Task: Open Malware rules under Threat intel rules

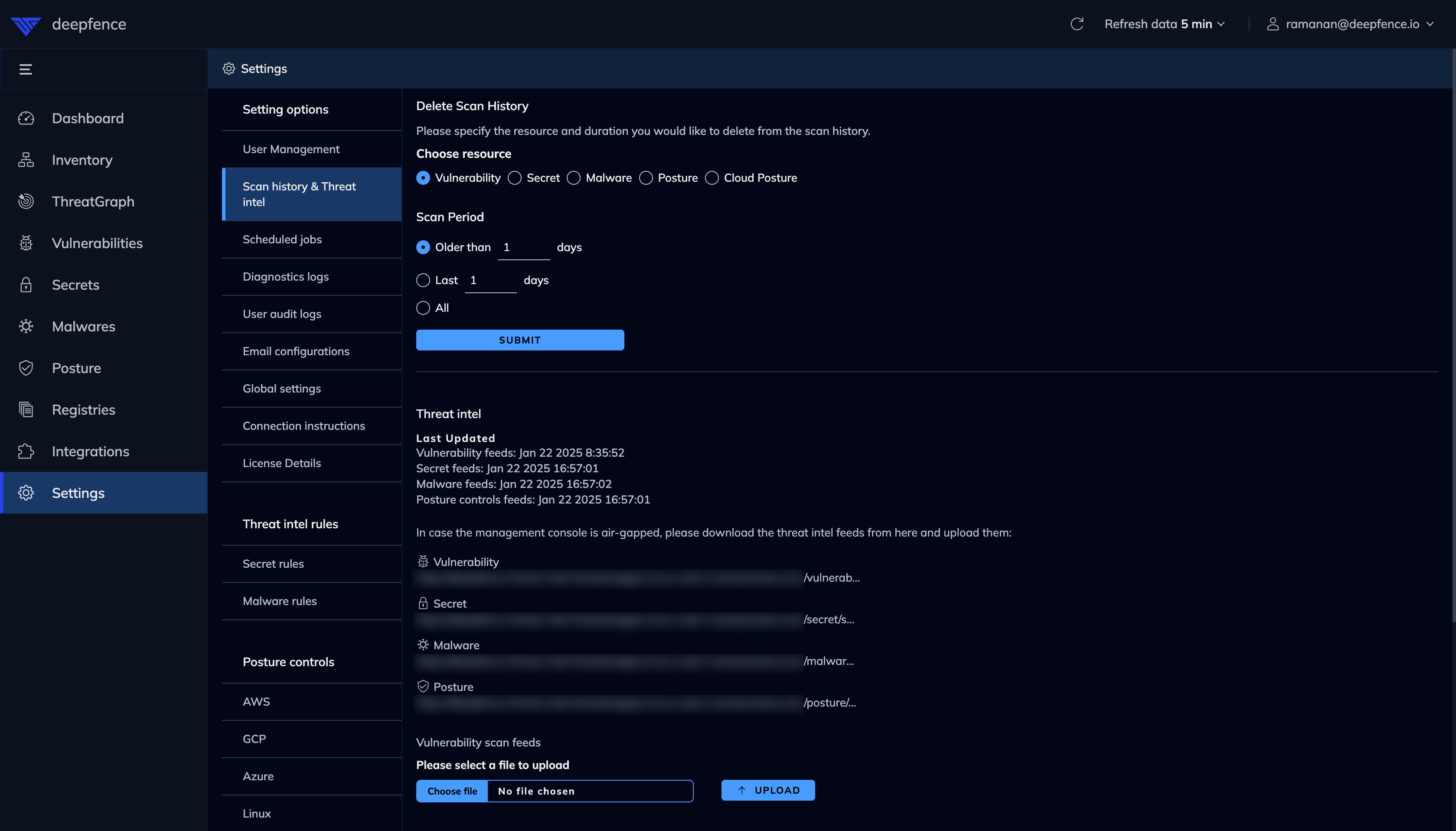Action: click(x=311, y=601)
